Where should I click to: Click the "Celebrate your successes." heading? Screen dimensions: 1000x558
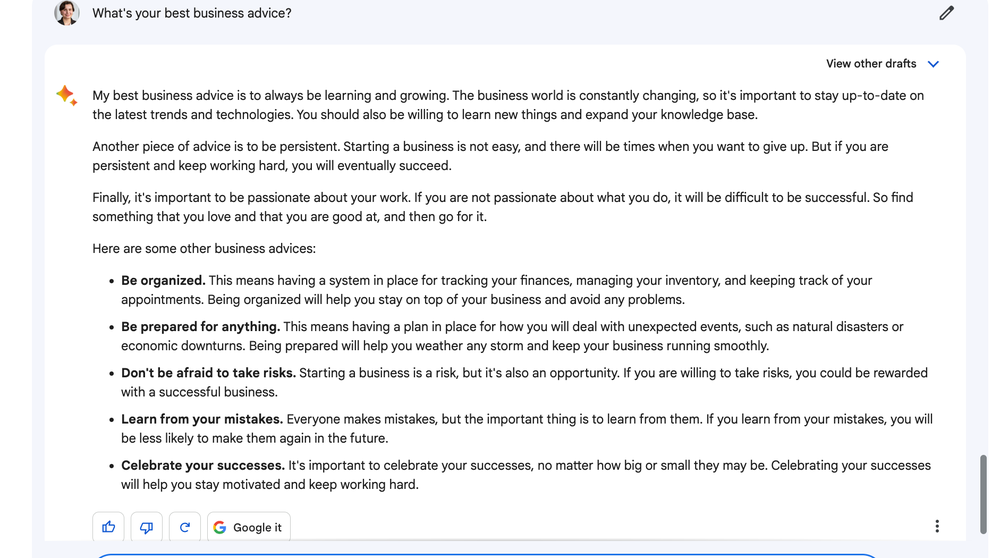203,465
